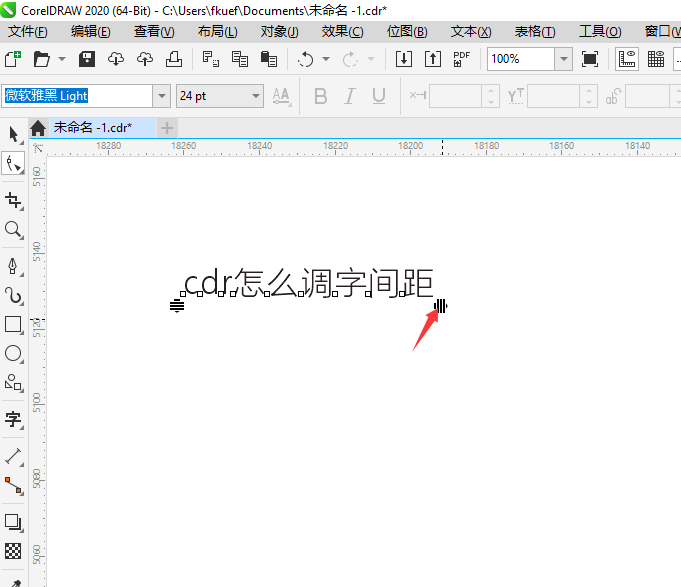Open the 对象(J) menu
Screen dimensions: 681x587
[279, 32]
